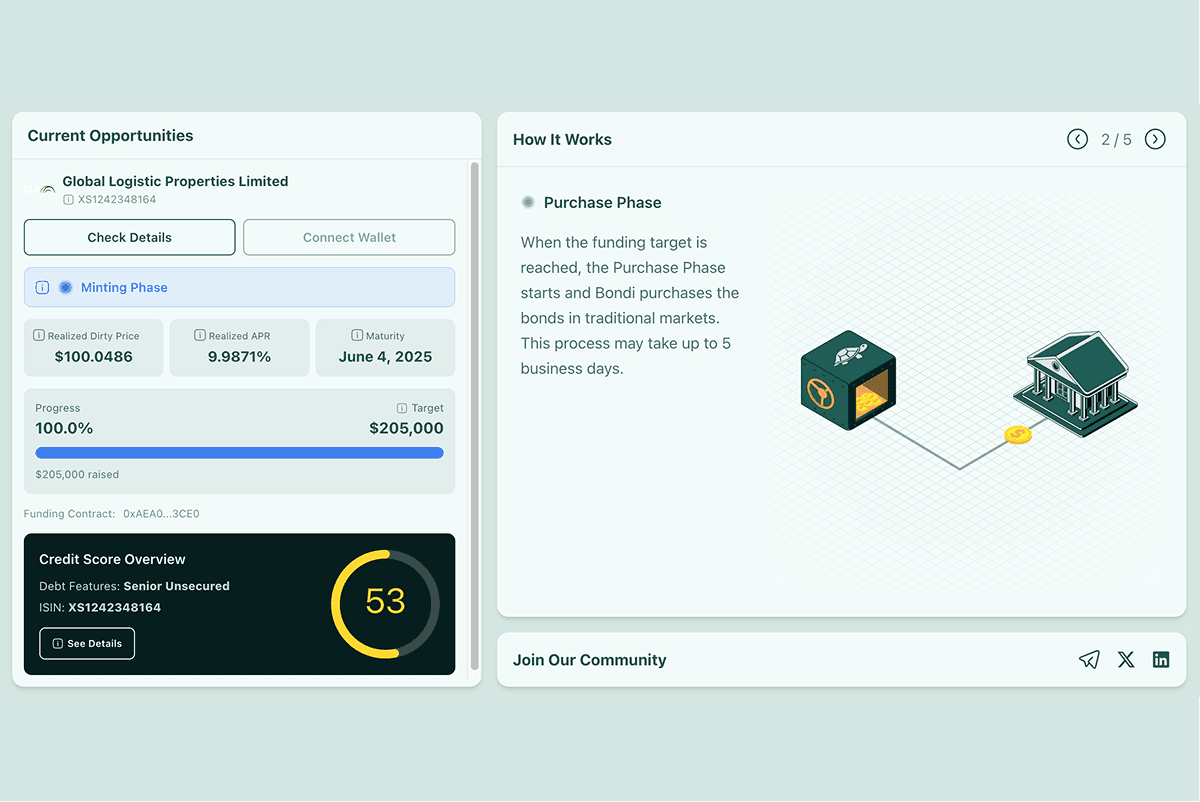Click Realized Dirty Price info icon
This screenshot has height=802, width=1200.
click(39, 336)
